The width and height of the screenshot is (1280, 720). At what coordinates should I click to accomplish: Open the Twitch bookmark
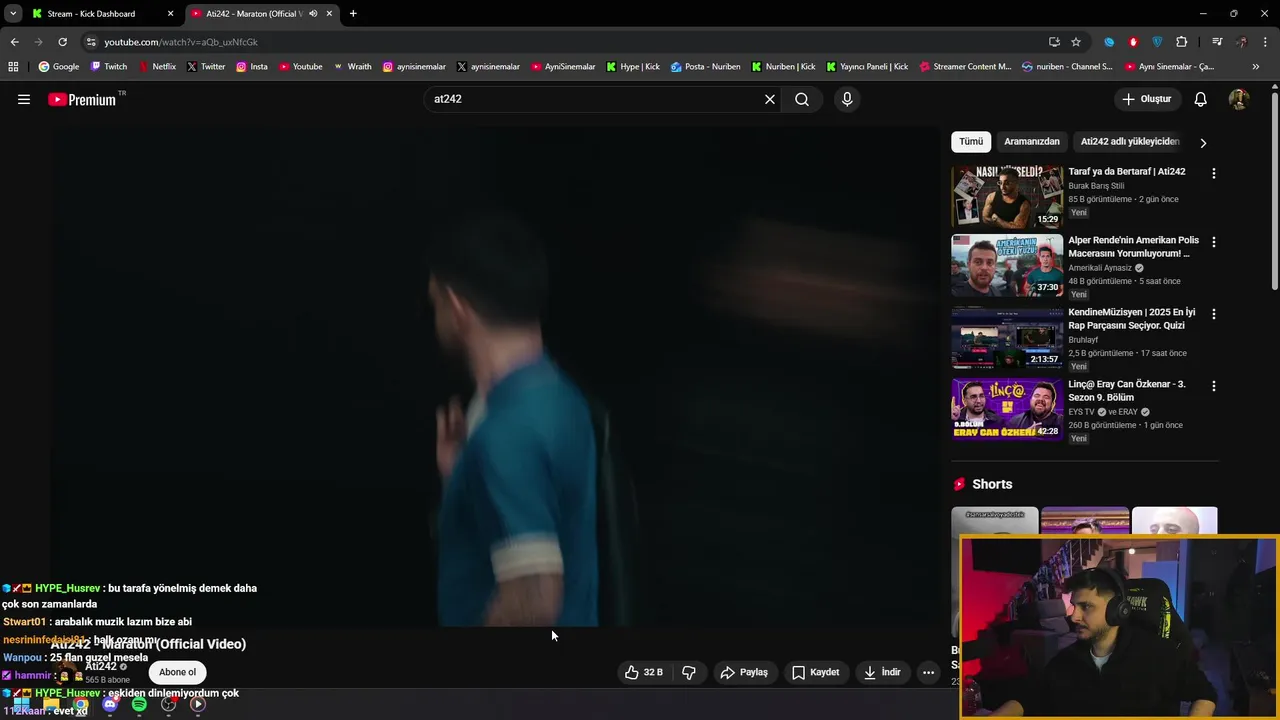(x=109, y=67)
